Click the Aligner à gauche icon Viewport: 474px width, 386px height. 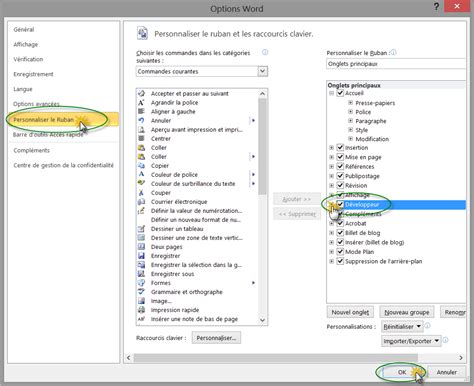coord(141,111)
